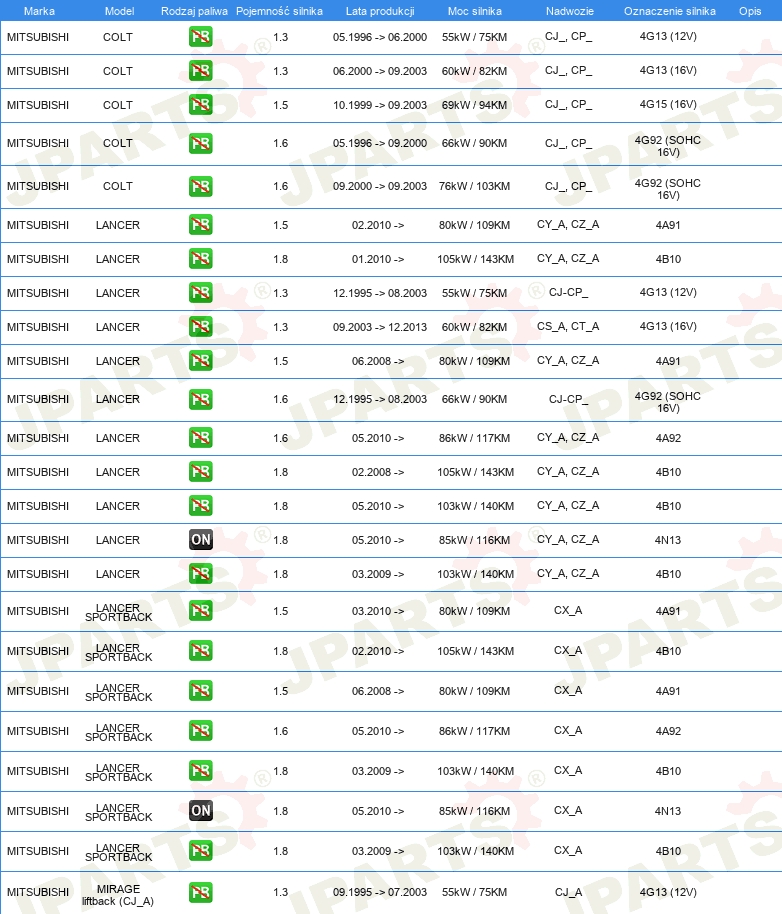Select fuel icon for COLT 76kW / 103KM
Screen dimensions: 782x914
pyautogui.click(x=200, y=186)
